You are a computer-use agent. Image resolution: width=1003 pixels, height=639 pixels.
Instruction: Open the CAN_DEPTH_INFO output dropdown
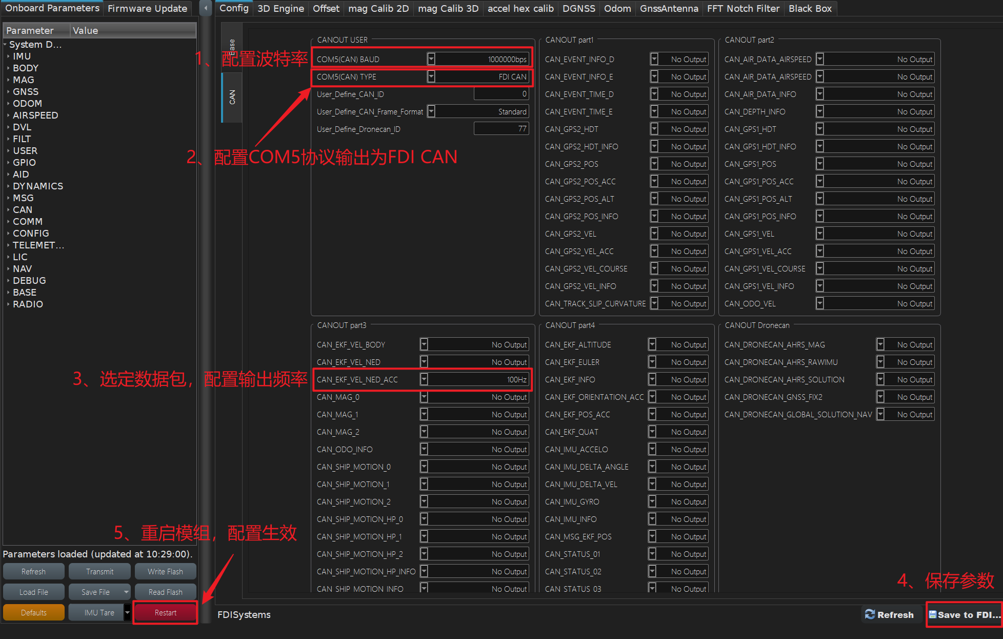(x=820, y=111)
